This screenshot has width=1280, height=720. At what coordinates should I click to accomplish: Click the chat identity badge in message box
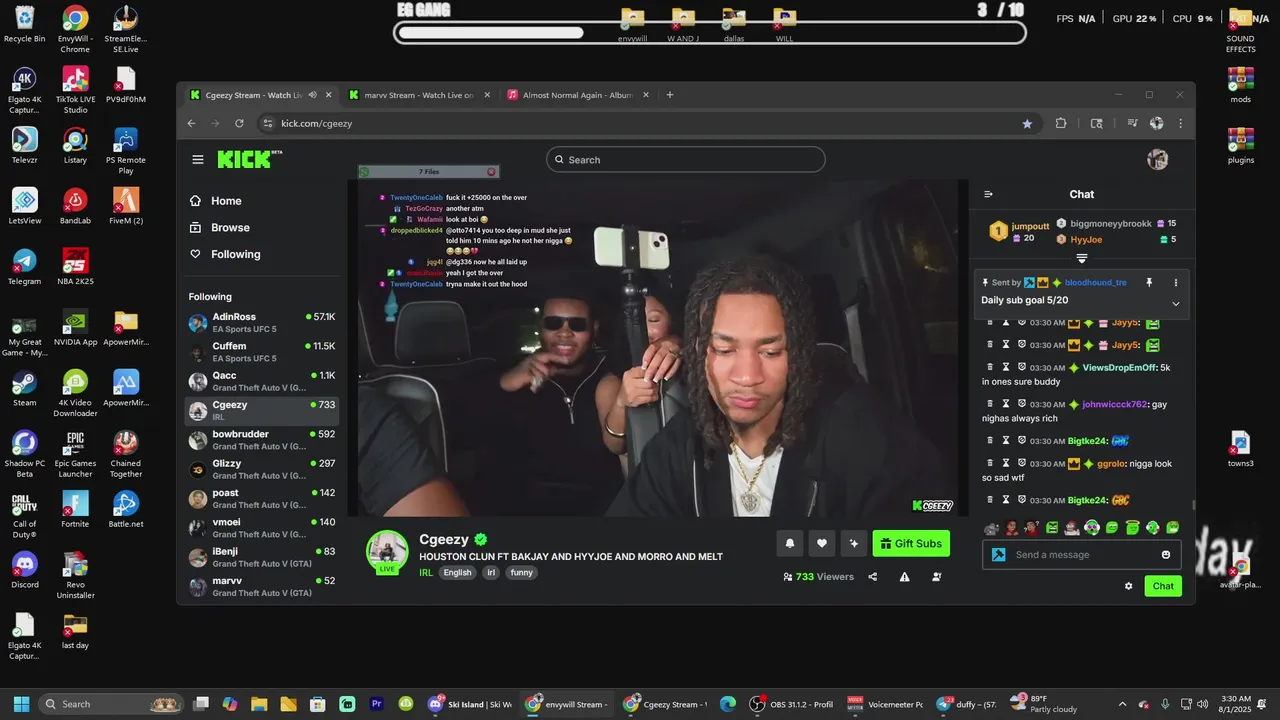998,555
